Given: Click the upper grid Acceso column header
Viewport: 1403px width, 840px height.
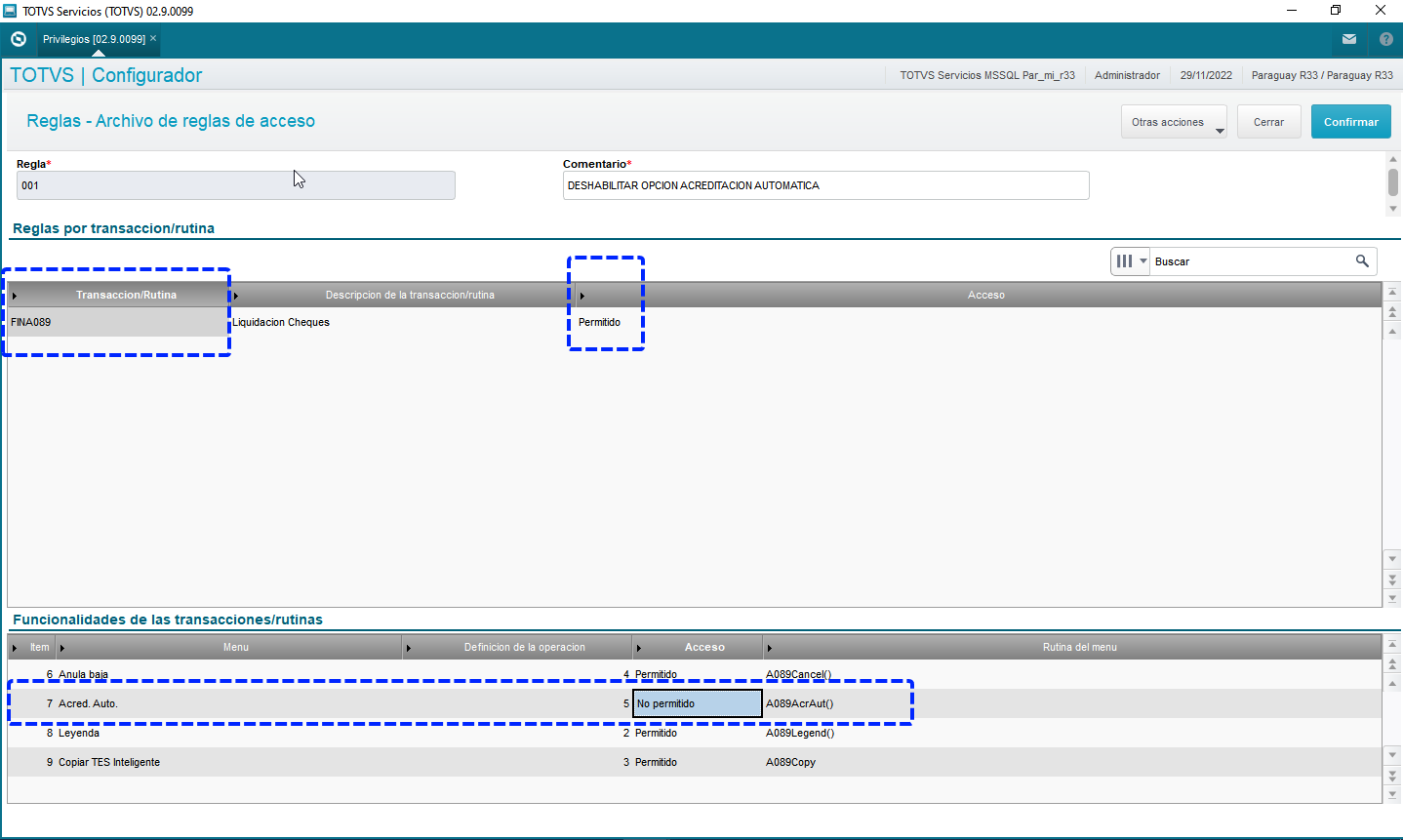Looking at the screenshot, I should [x=979, y=295].
